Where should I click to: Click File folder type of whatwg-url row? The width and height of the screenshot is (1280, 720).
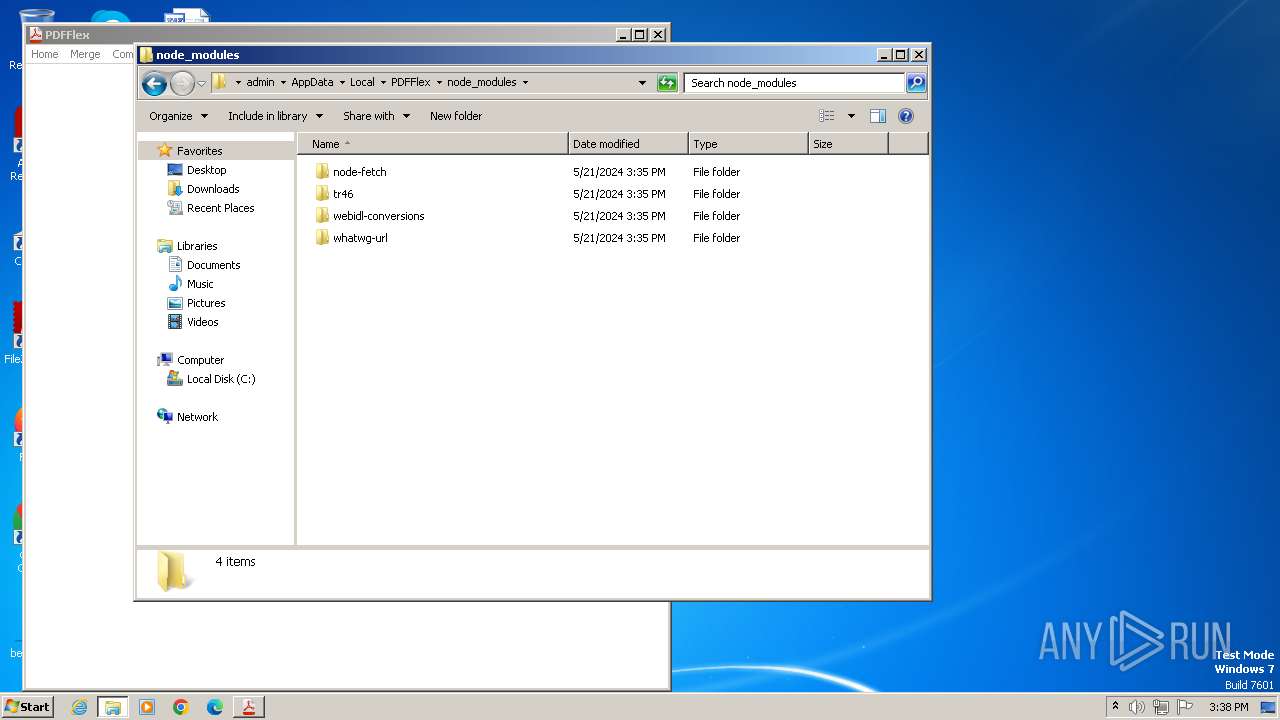point(716,238)
